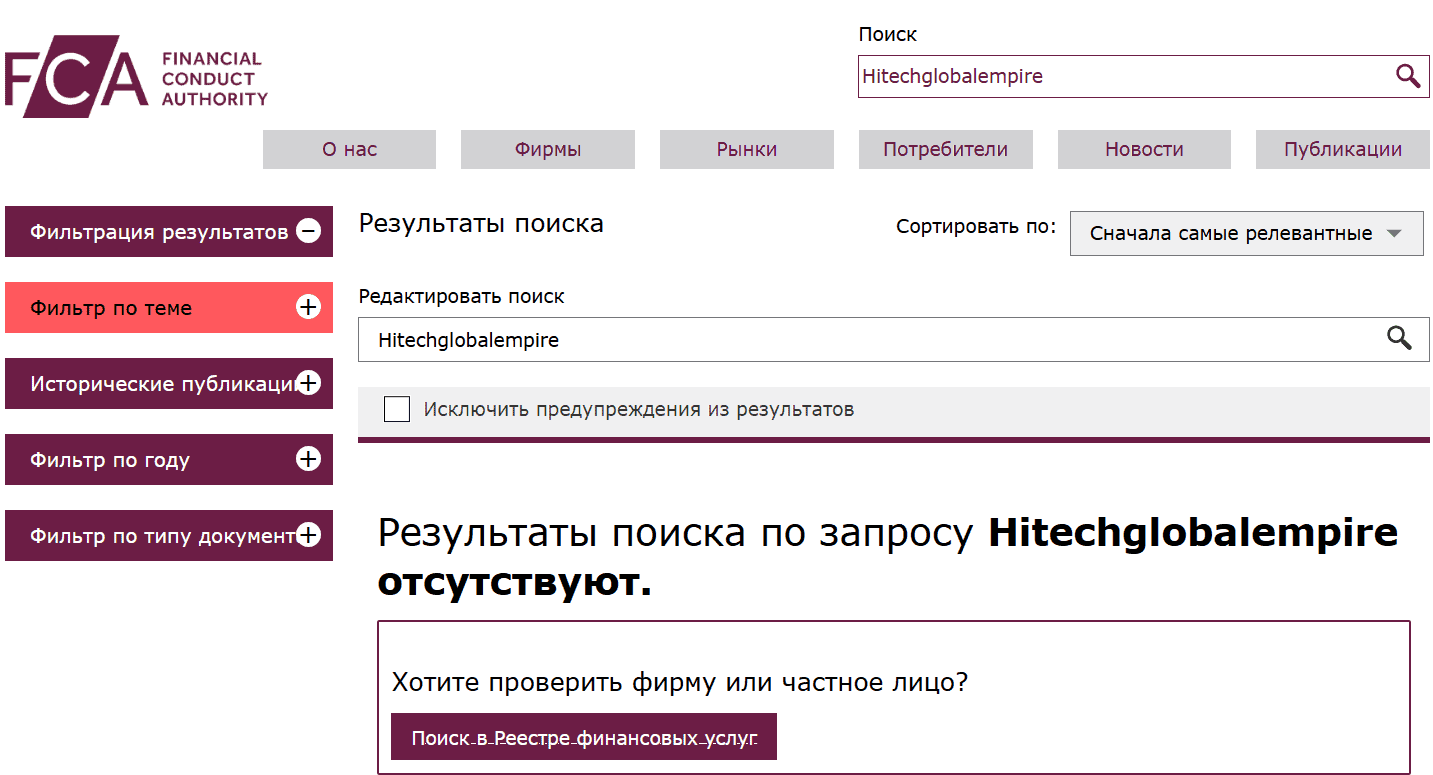Open the Рынки section
1433x775 pixels.
746,149
